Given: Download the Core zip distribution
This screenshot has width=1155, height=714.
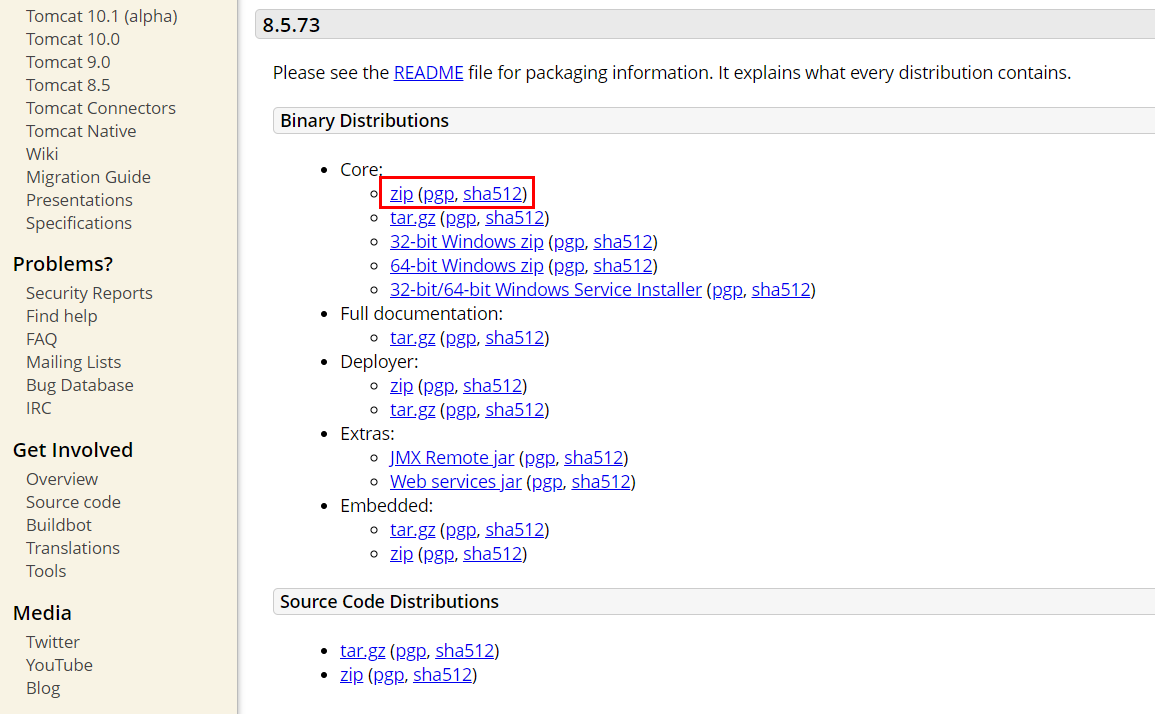Looking at the screenshot, I should pos(401,193).
